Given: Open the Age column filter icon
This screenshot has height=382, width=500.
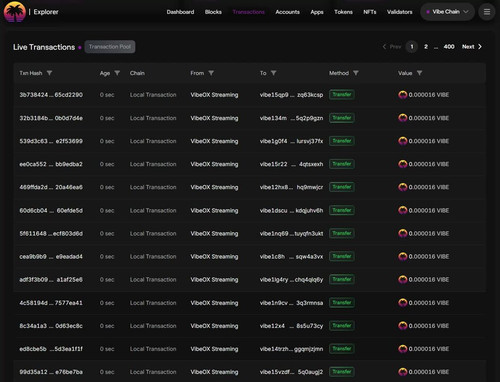Looking at the screenshot, I should [117, 73].
